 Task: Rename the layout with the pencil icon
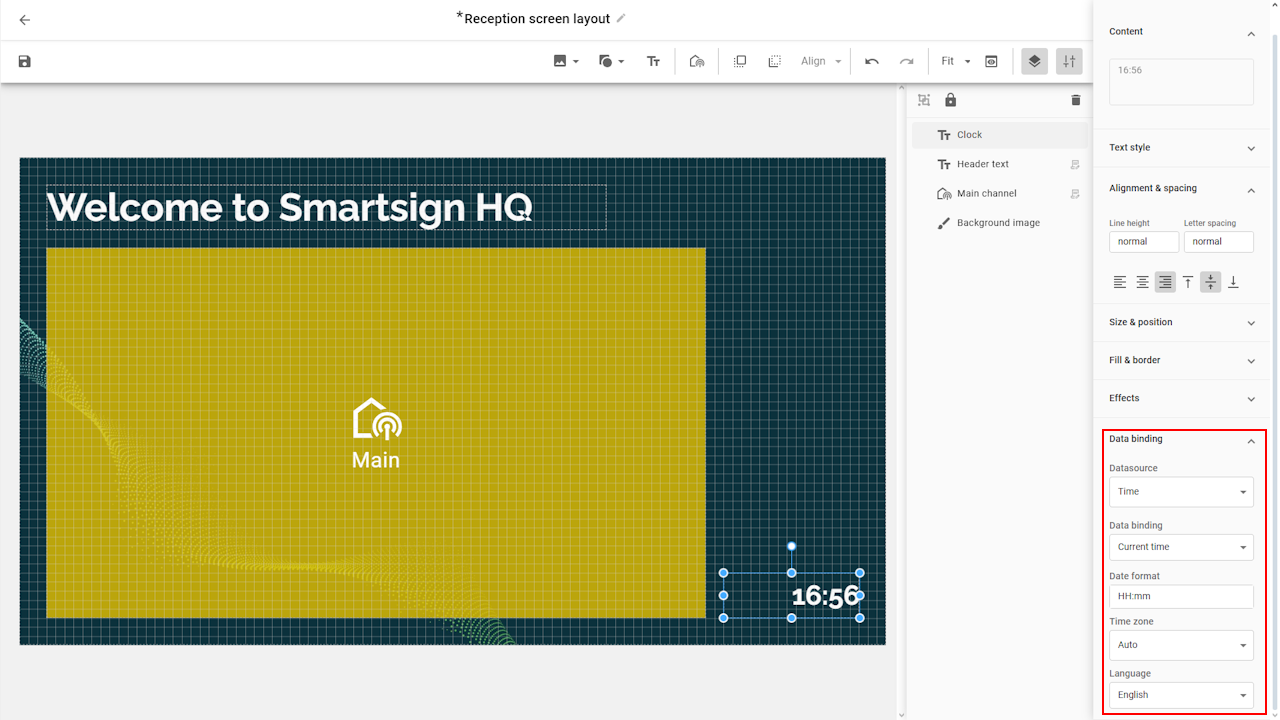coord(621,19)
